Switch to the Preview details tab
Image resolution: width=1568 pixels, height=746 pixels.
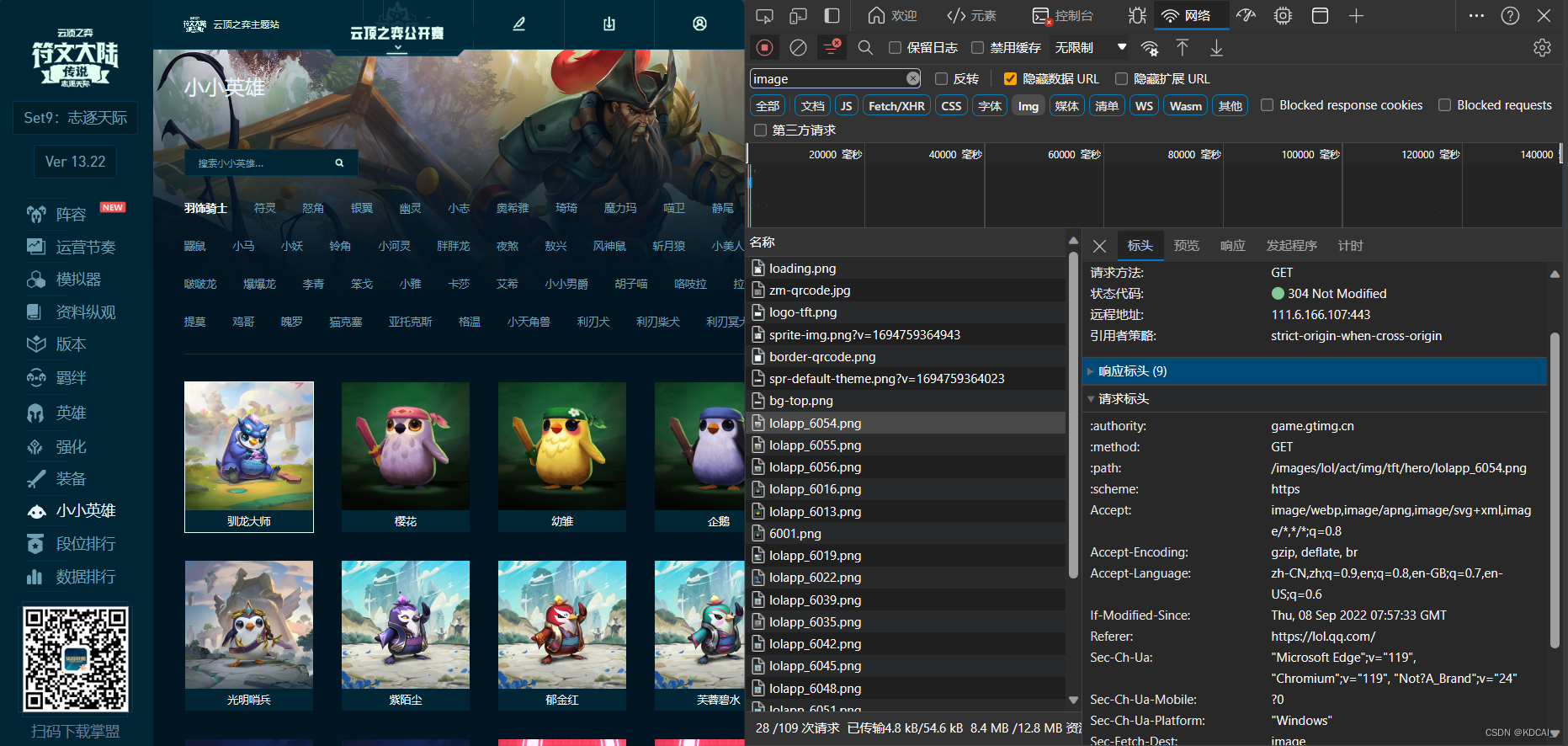pos(1187,246)
